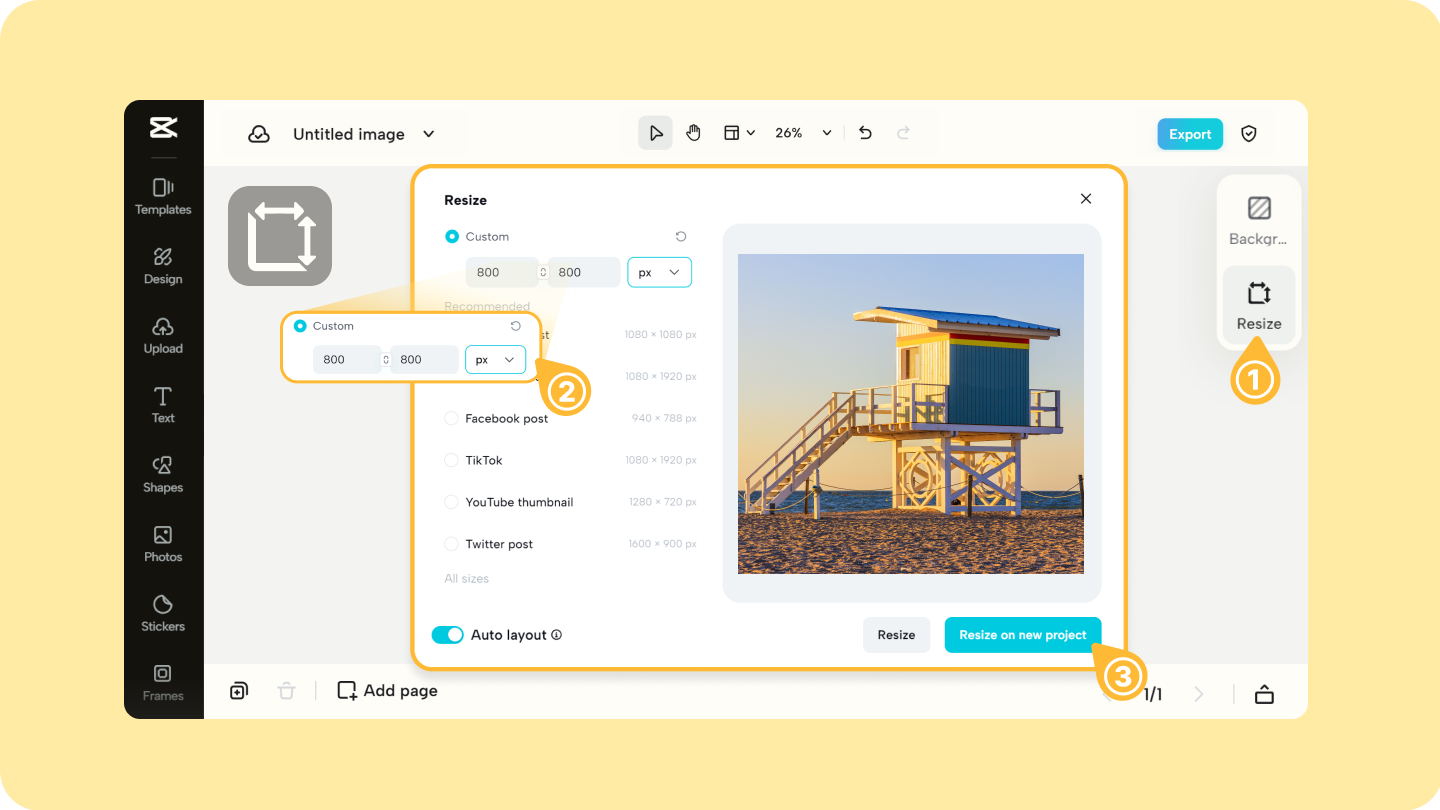Viewport: 1440px width, 810px height.
Task: Click the CapCut logo icon
Action: click(163, 128)
